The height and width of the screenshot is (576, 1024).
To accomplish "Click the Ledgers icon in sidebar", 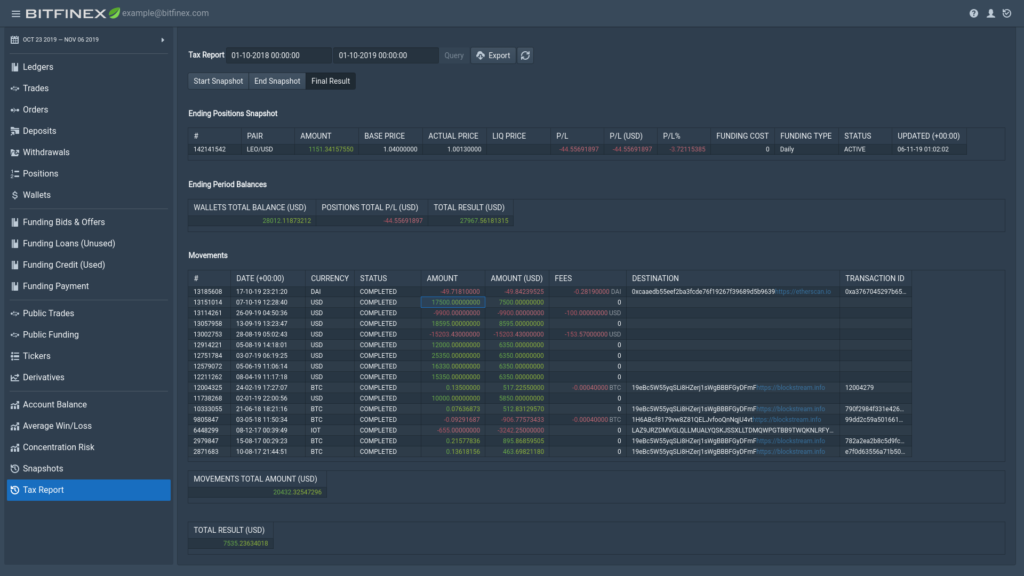I will (x=15, y=67).
